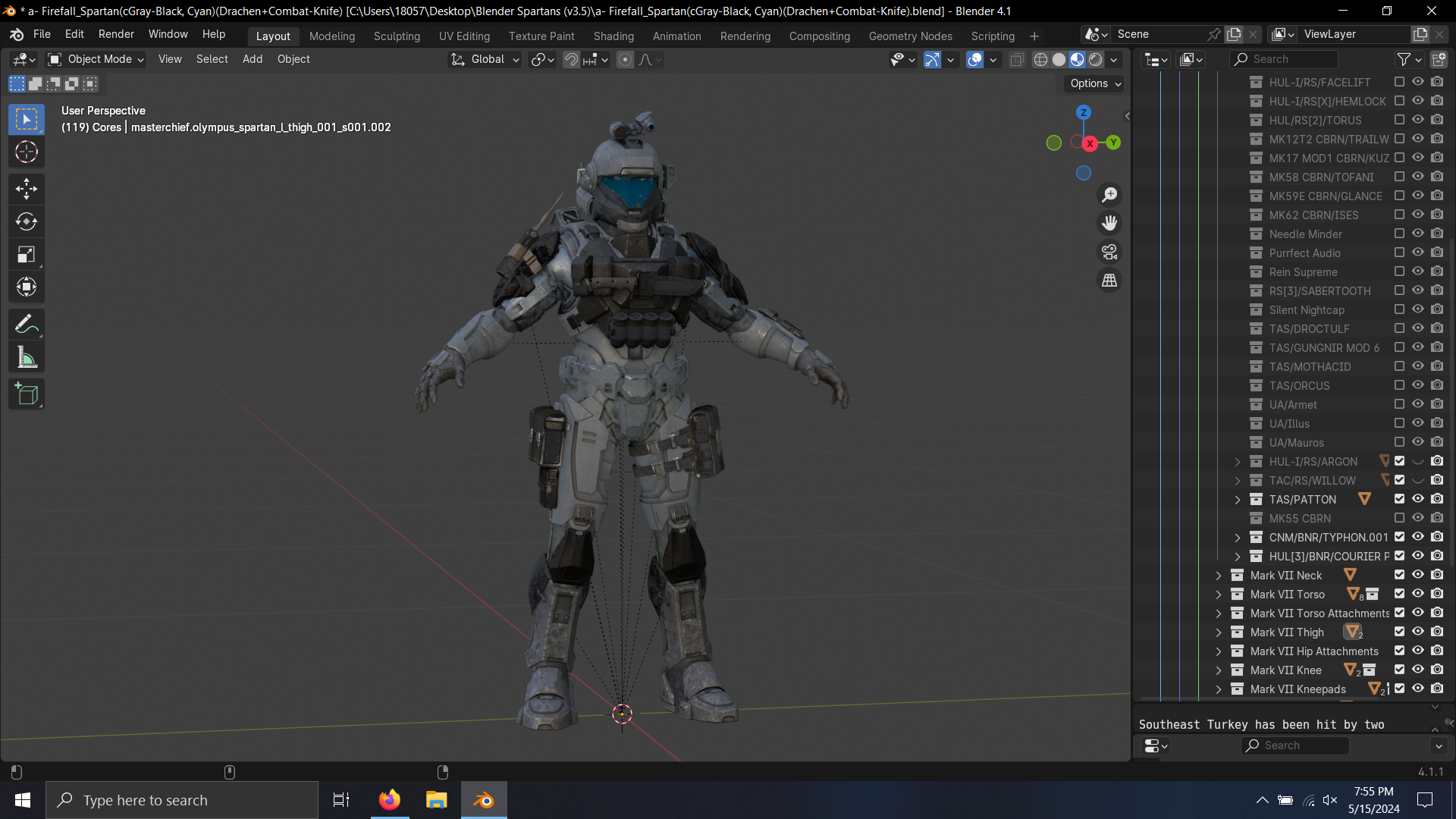This screenshot has width=1456, height=819.
Task: Activate the Move tool
Action: 27,188
